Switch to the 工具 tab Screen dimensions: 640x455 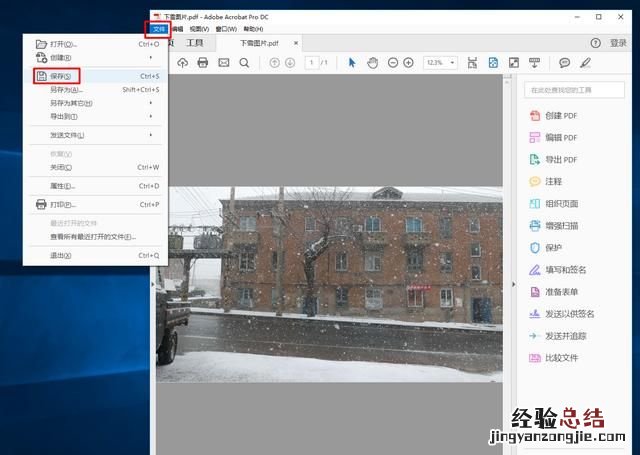195,43
